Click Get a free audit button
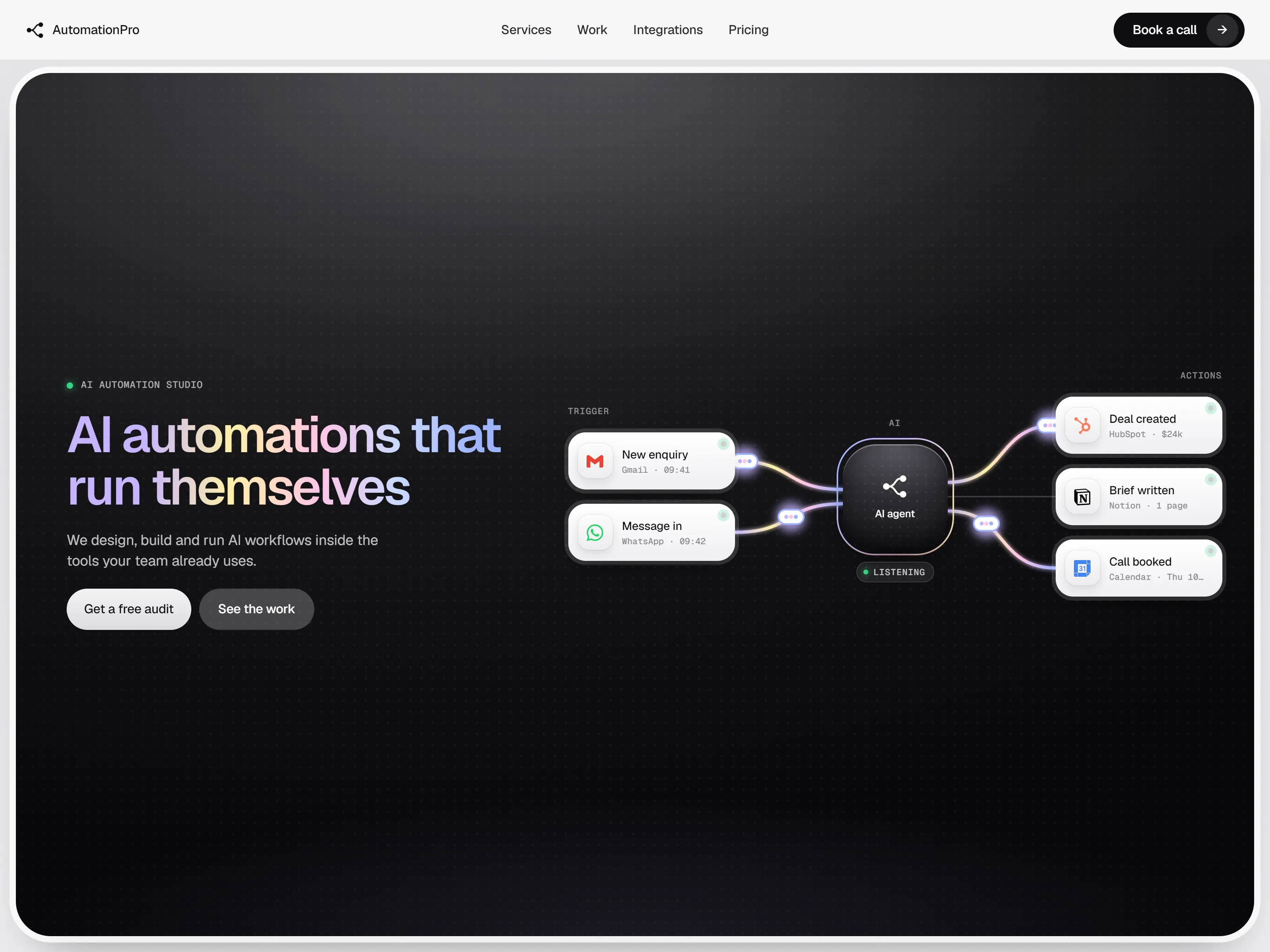 pyautogui.click(x=129, y=609)
